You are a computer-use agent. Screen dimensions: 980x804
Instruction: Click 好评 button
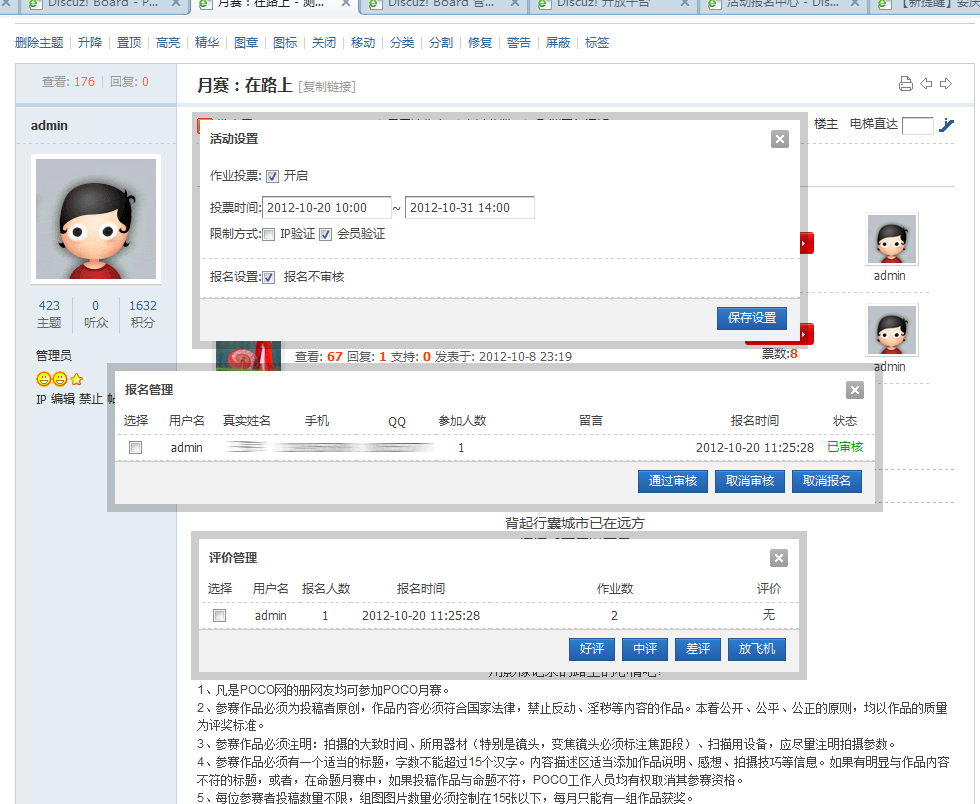592,649
